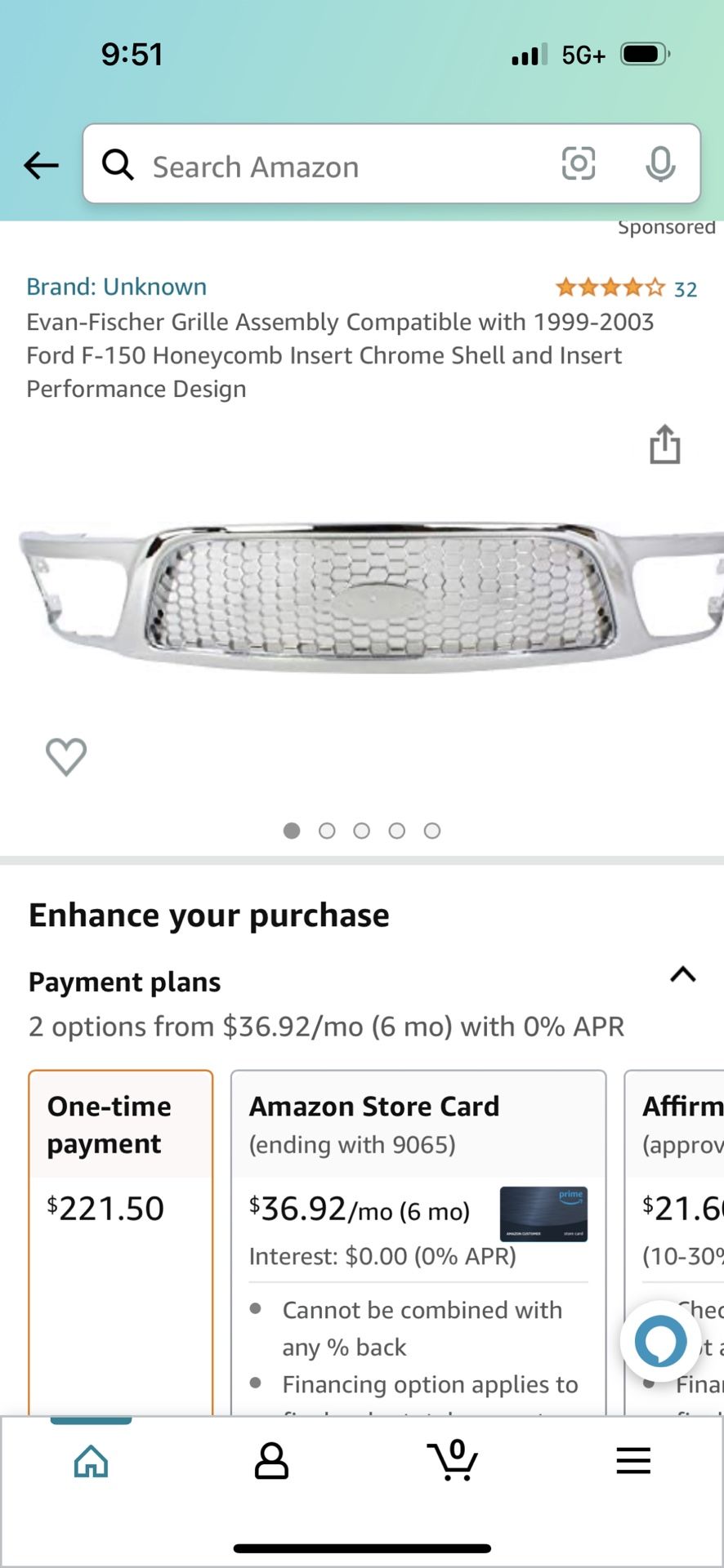
Task: Share this product via share icon
Action: point(664,445)
